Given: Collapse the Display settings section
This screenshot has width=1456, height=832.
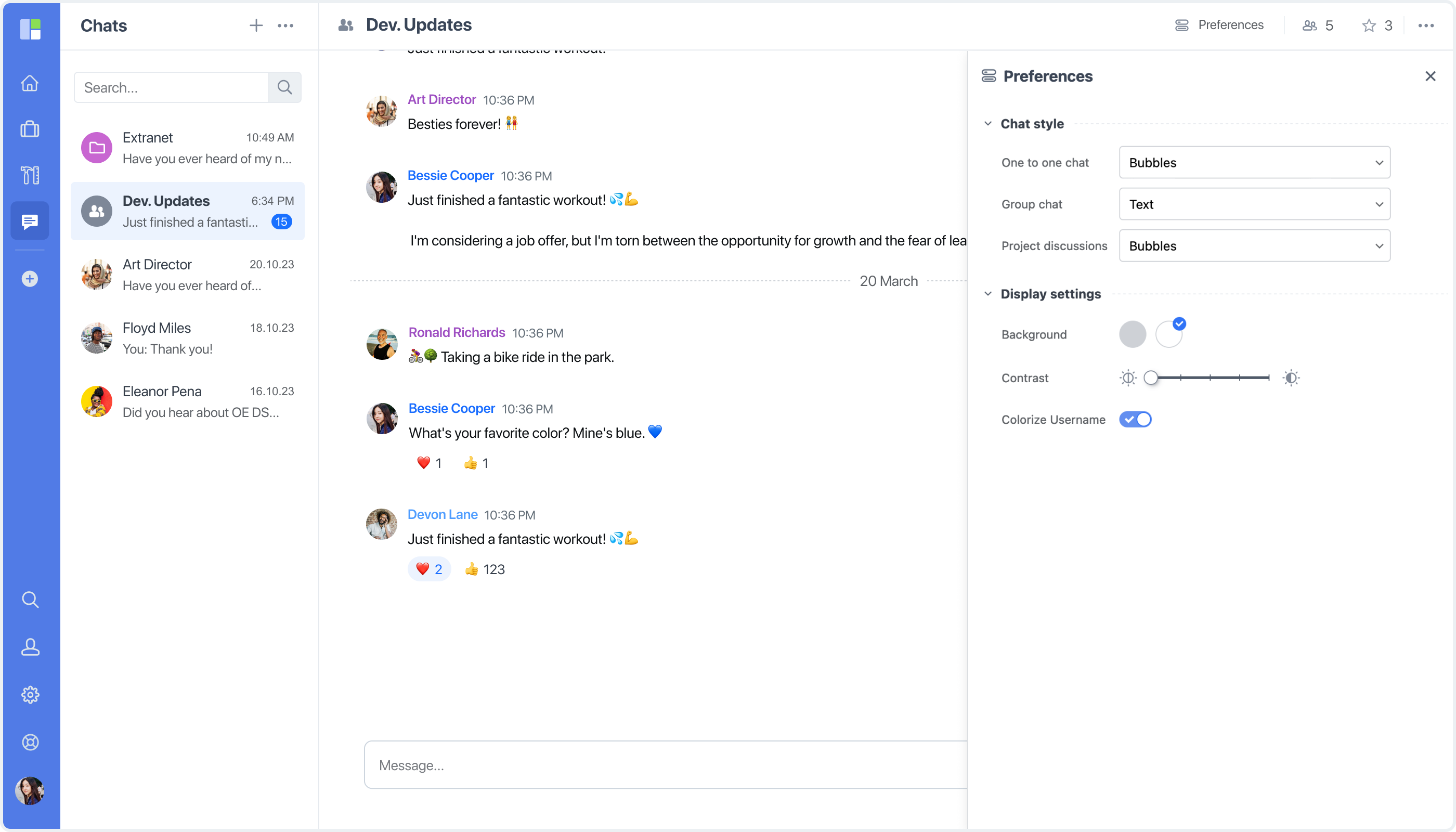Looking at the screenshot, I should tap(987, 294).
